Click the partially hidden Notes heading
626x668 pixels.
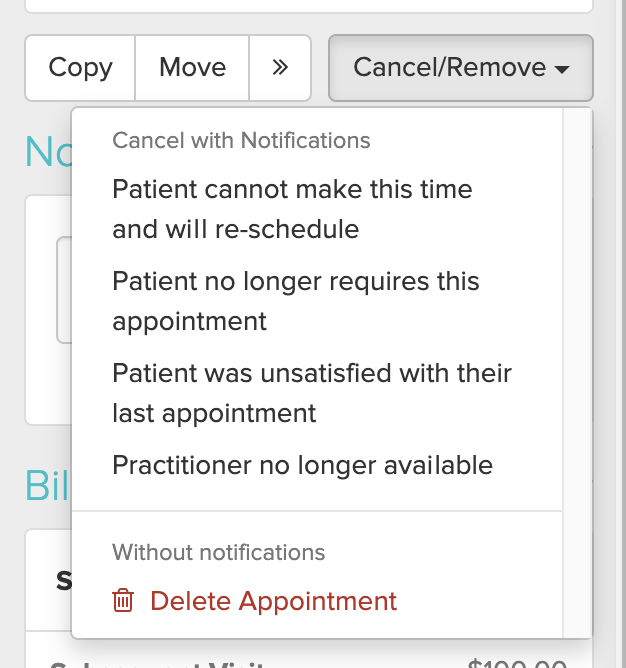point(46,151)
